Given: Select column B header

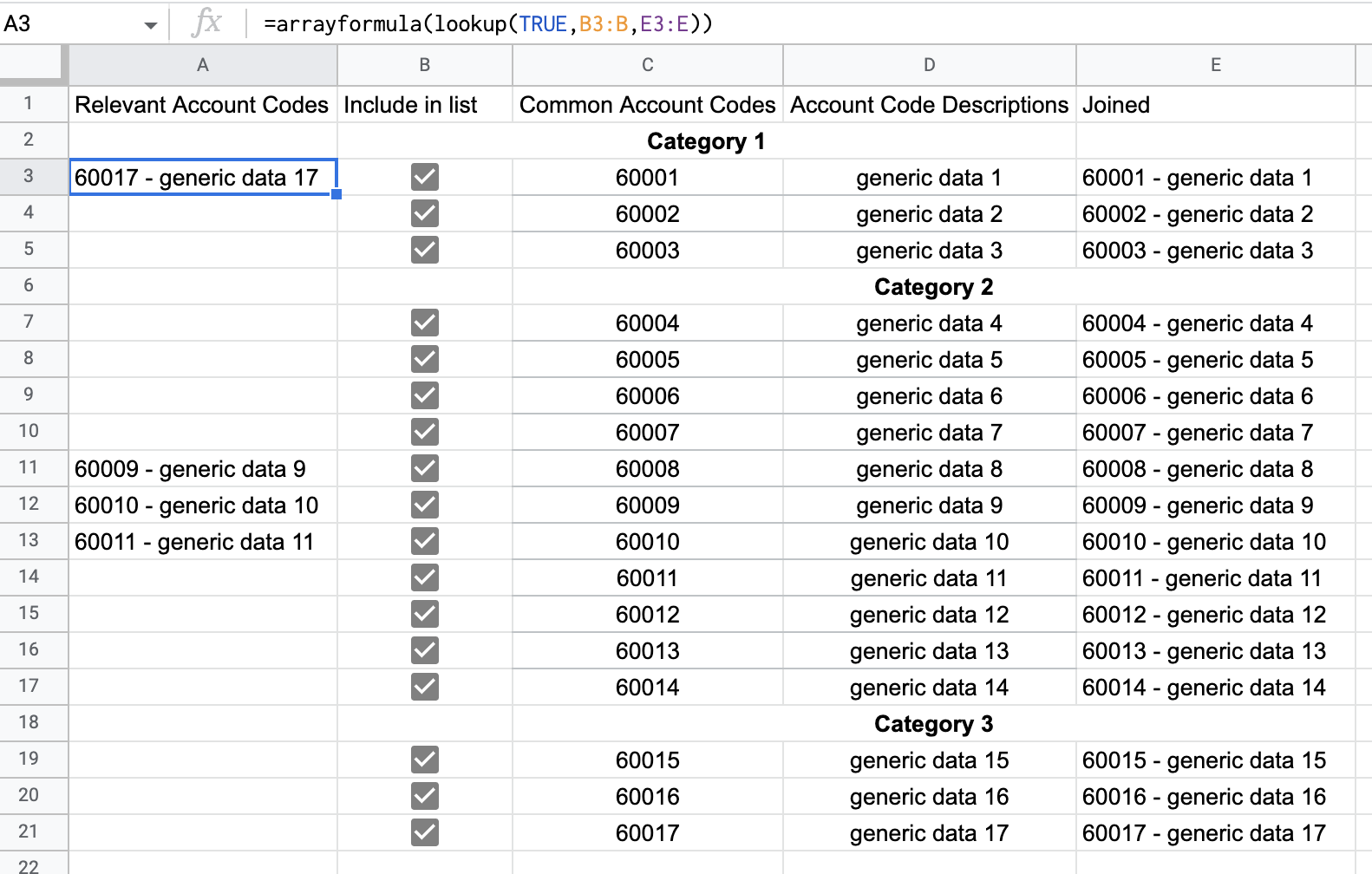Looking at the screenshot, I should click(x=425, y=65).
